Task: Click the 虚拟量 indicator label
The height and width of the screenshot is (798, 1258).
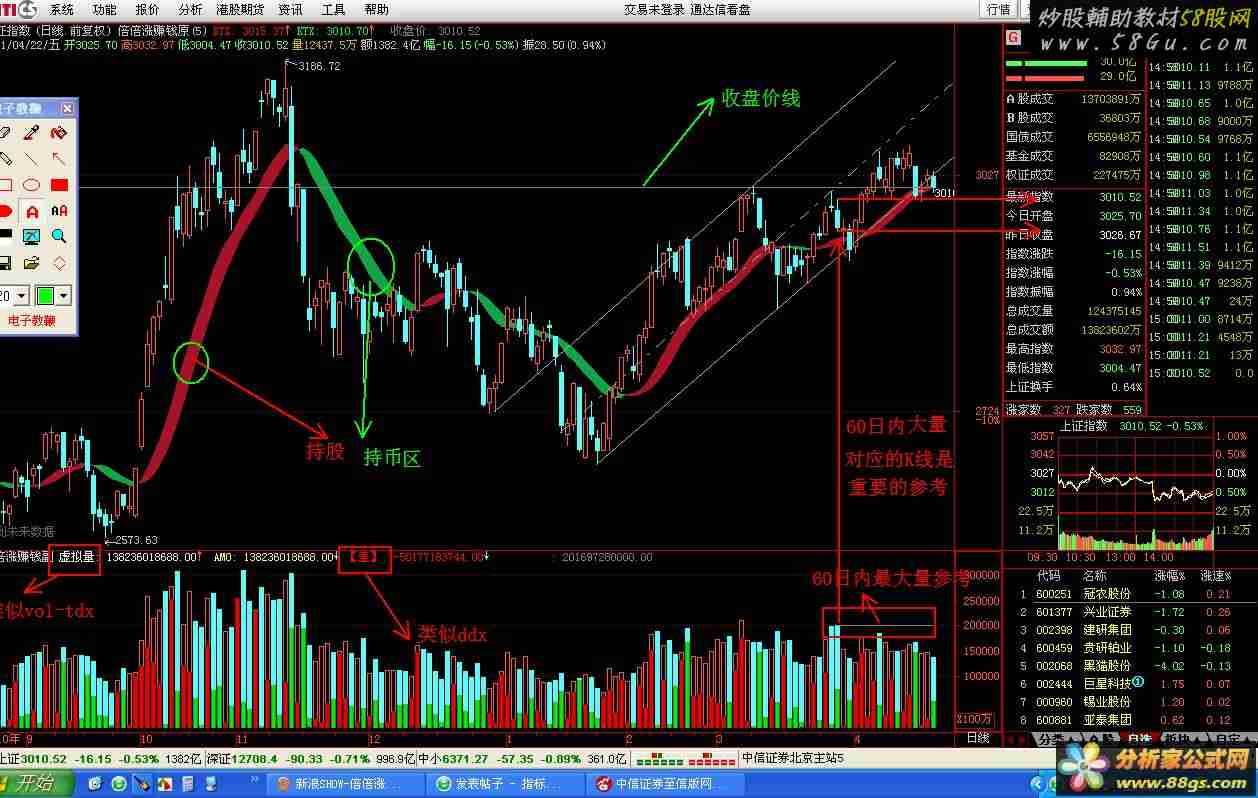Action: pos(76,557)
